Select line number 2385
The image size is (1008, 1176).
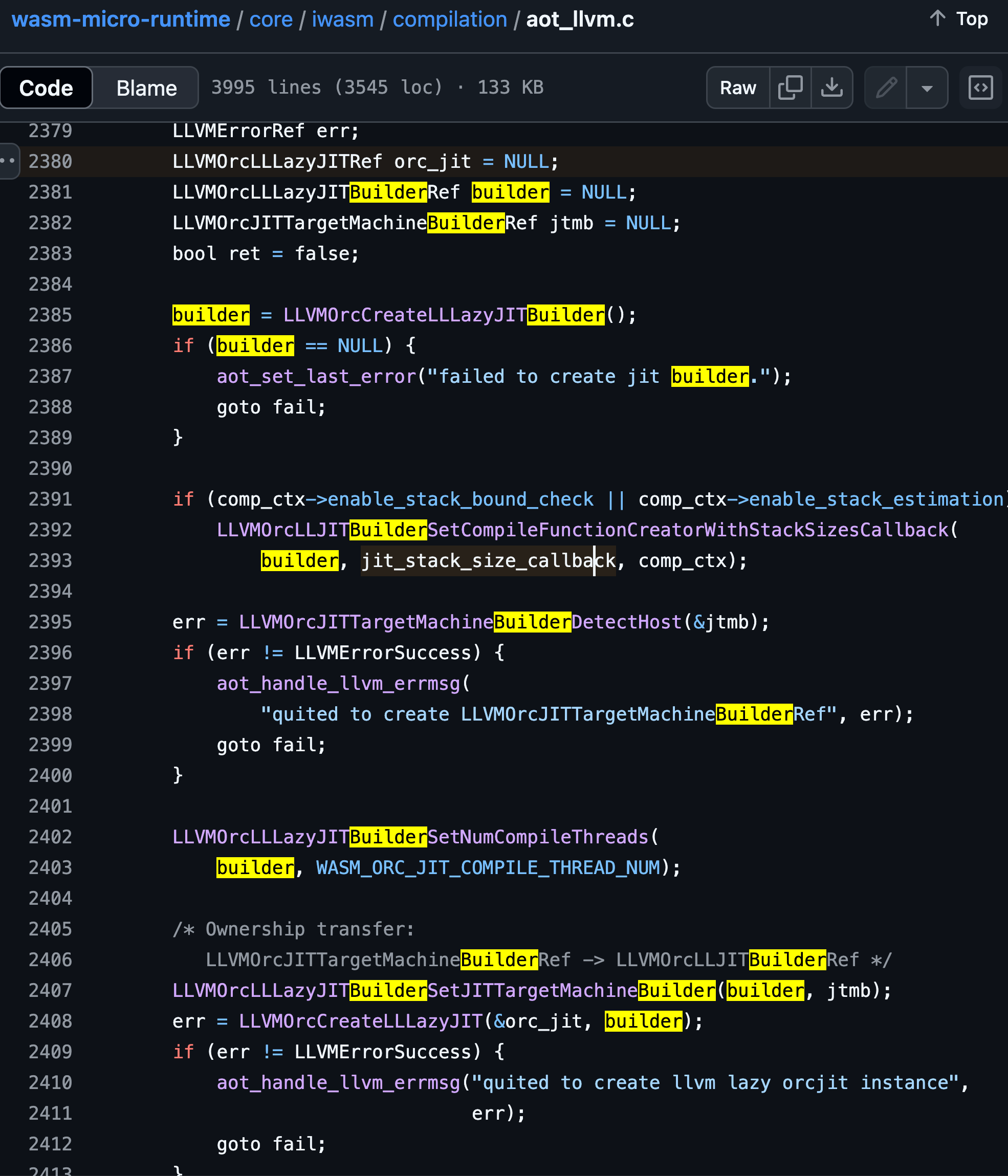click(51, 314)
